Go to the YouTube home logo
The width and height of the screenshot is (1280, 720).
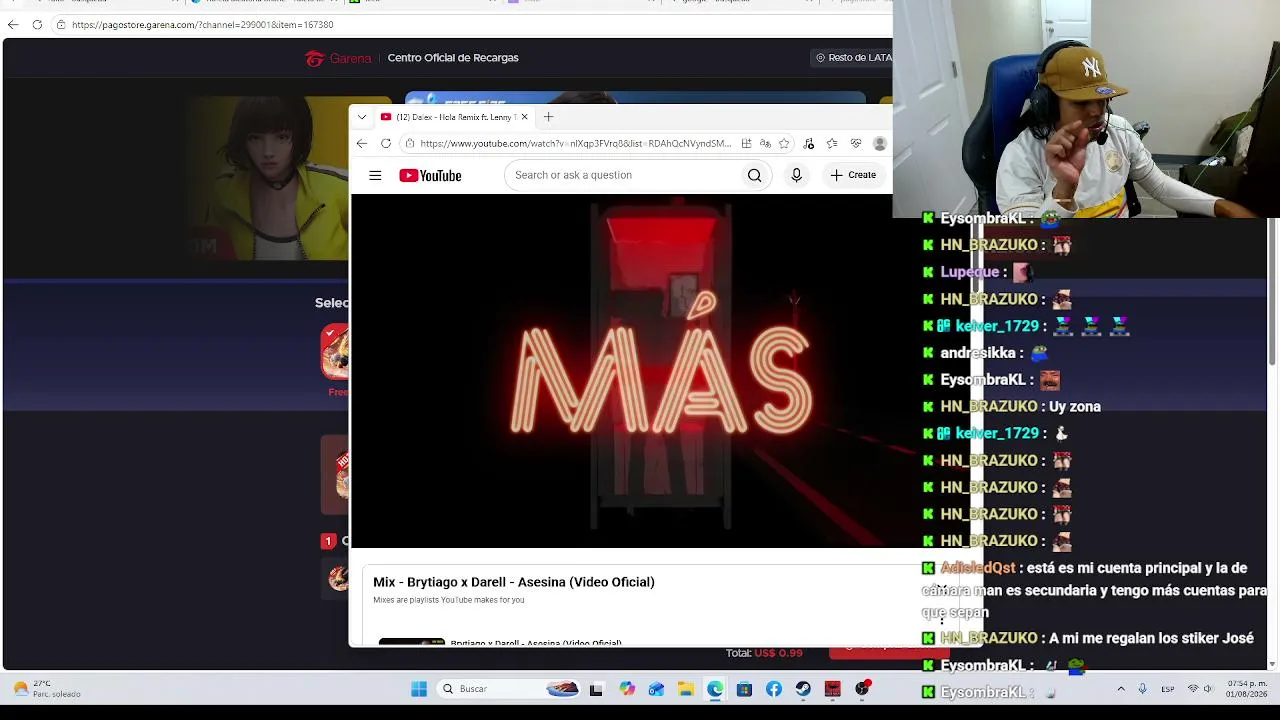point(430,176)
